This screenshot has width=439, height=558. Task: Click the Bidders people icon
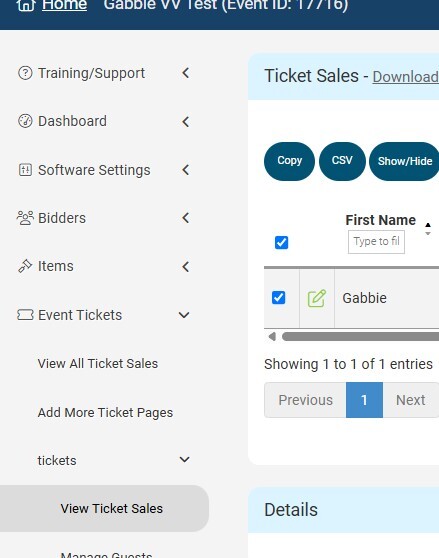pos(25,218)
